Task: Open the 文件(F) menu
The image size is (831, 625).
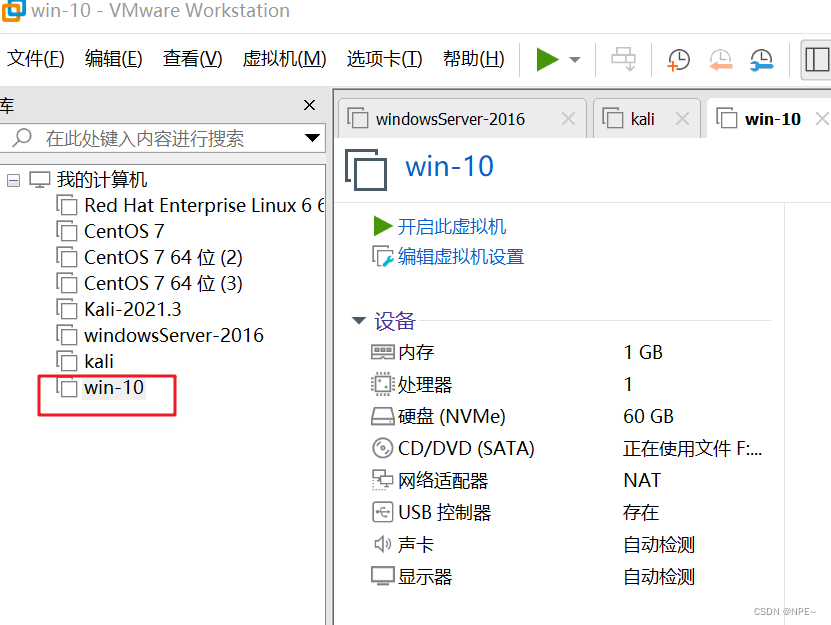Action: [36, 58]
